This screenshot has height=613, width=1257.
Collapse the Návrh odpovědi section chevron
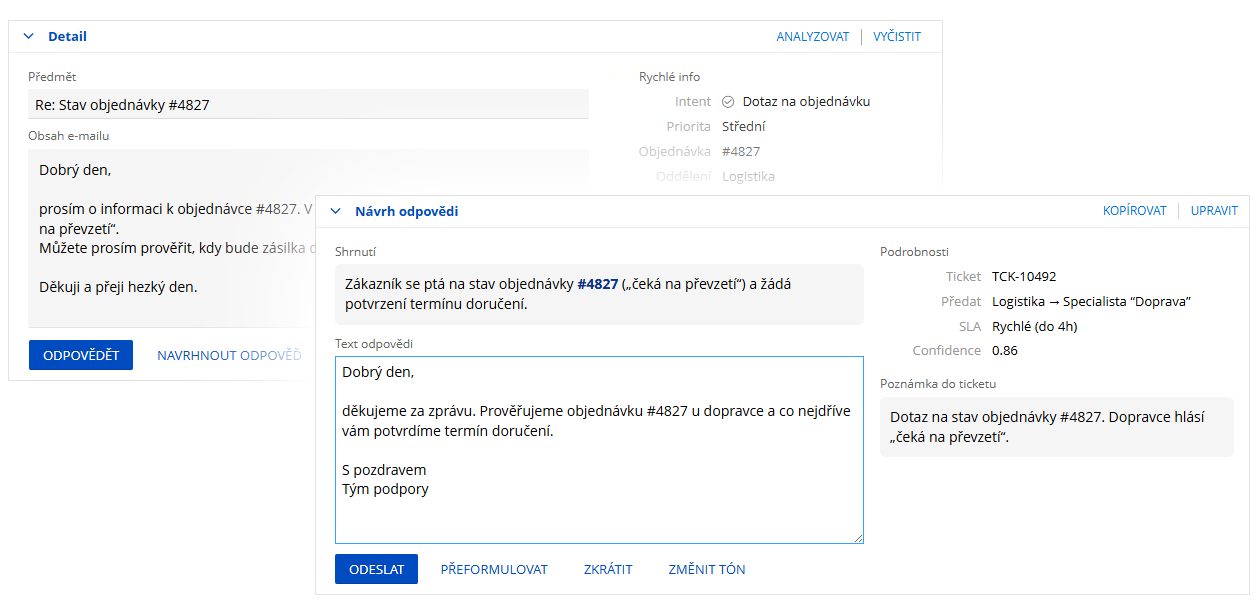click(x=336, y=212)
